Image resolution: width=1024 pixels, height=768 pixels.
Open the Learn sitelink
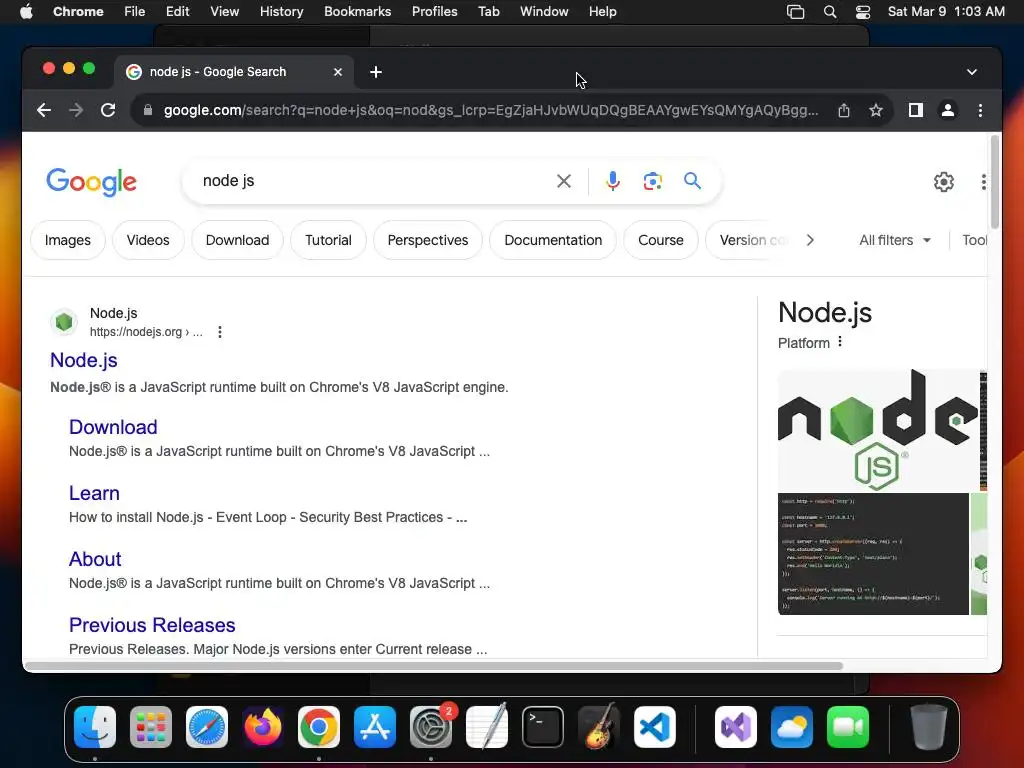point(94,493)
